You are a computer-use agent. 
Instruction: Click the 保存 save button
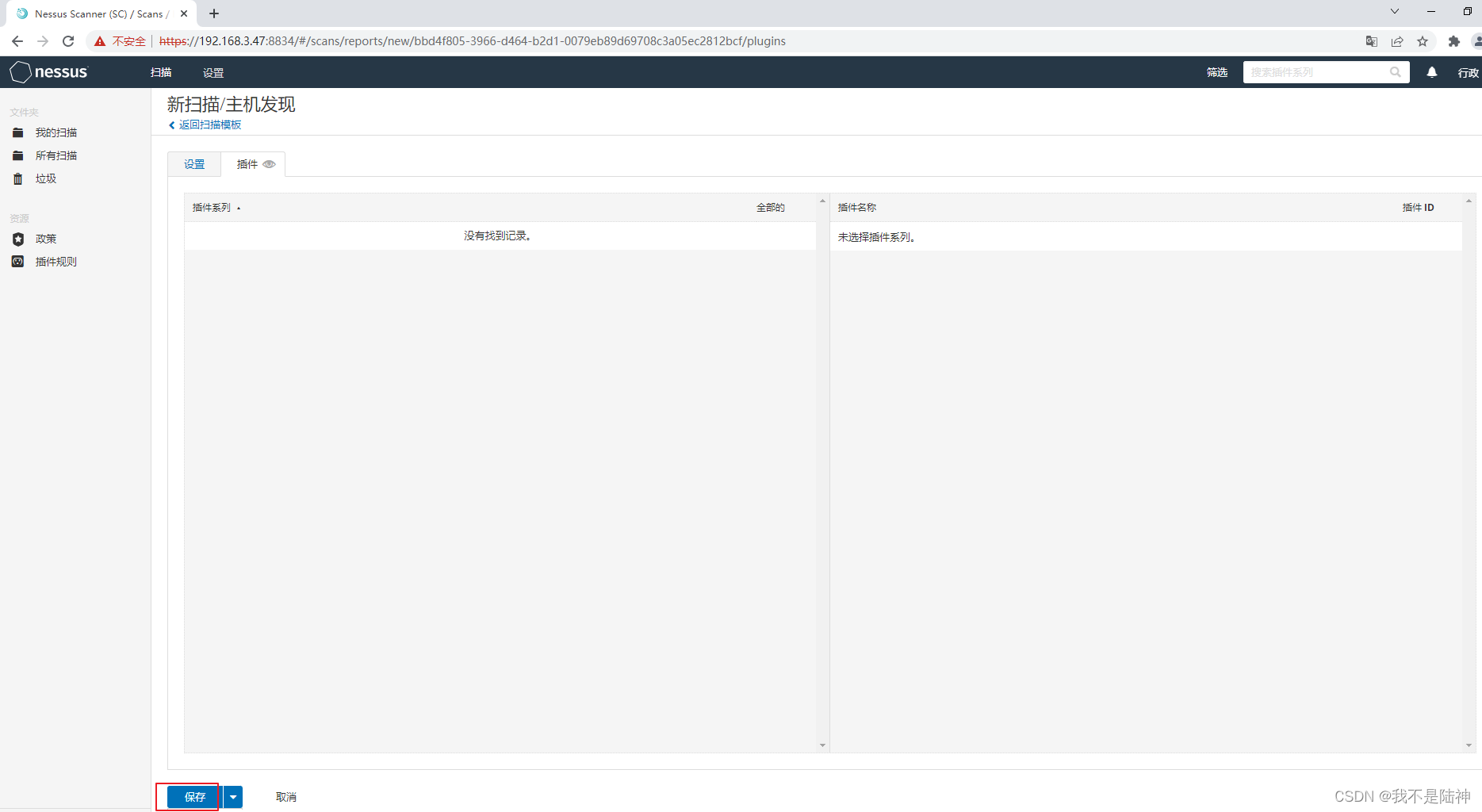coord(194,797)
